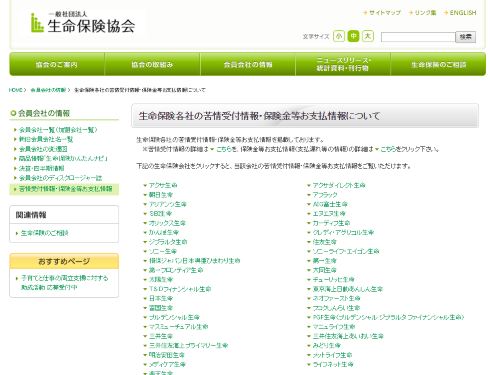Jump to 住友生命

click(324, 242)
